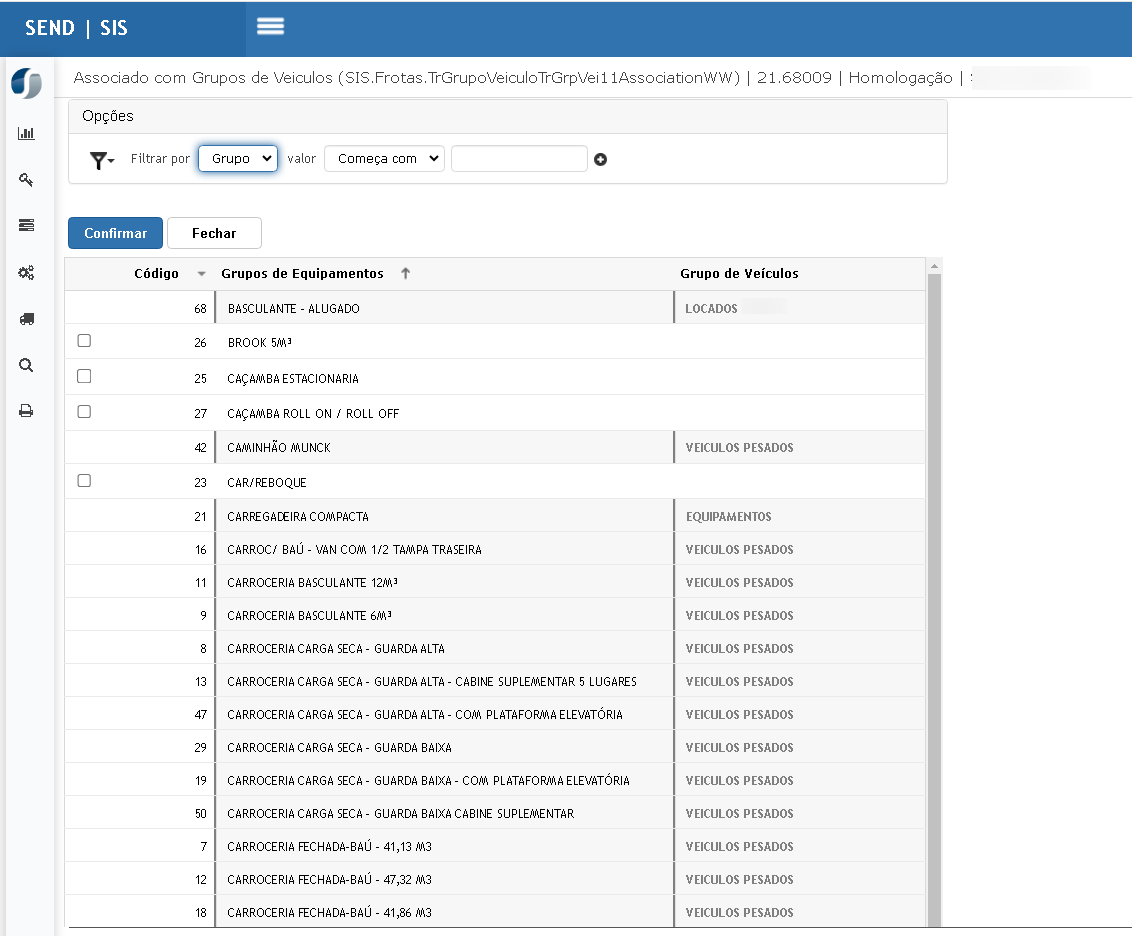The height and width of the screenshot is (936, 1132).
Task: Open the Código column dropdown arrow
Action: pyautogui.click(x=201, y=274)
